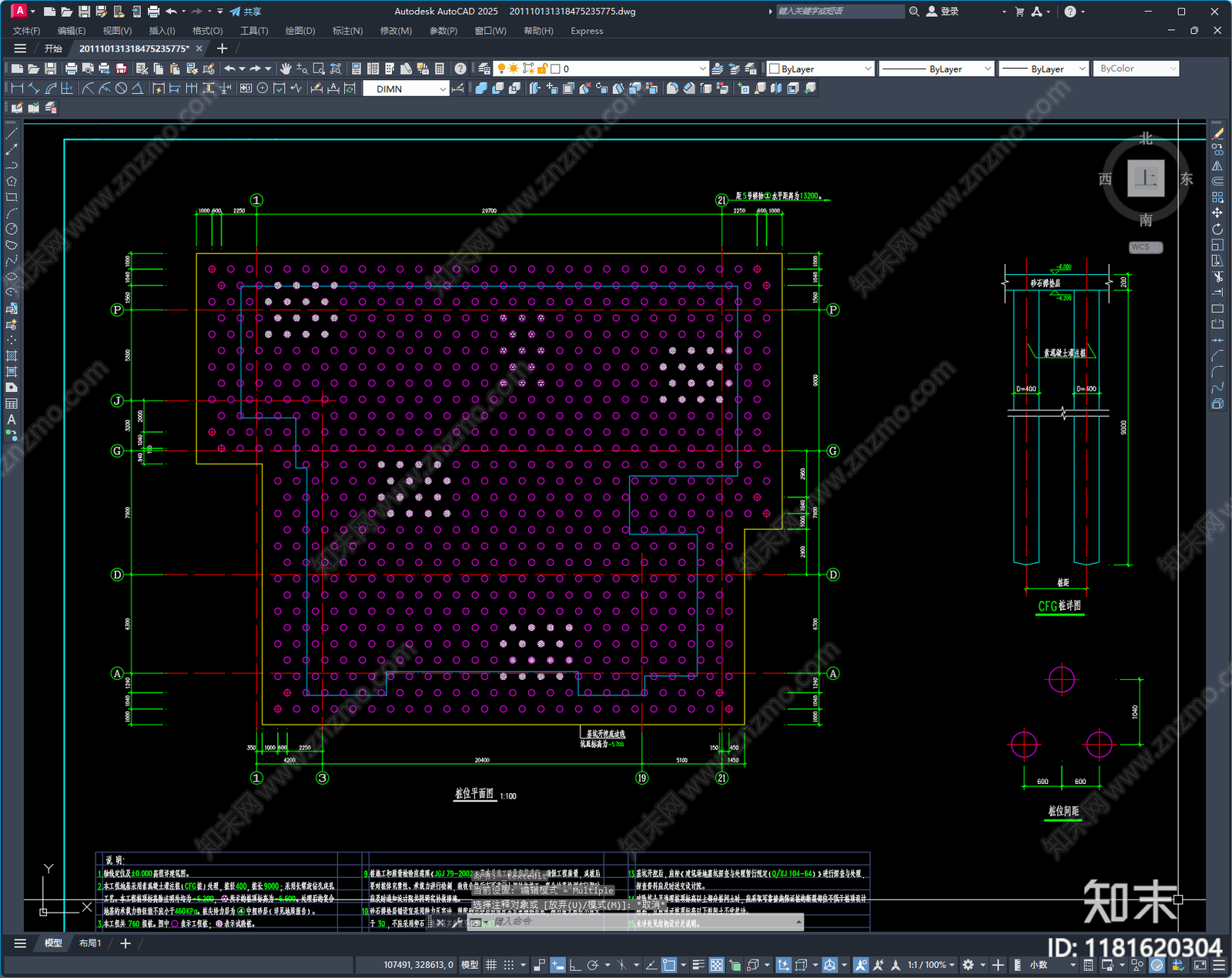Click the keyword search input field
Viewport: 1232px width, 978px height.
839,12
